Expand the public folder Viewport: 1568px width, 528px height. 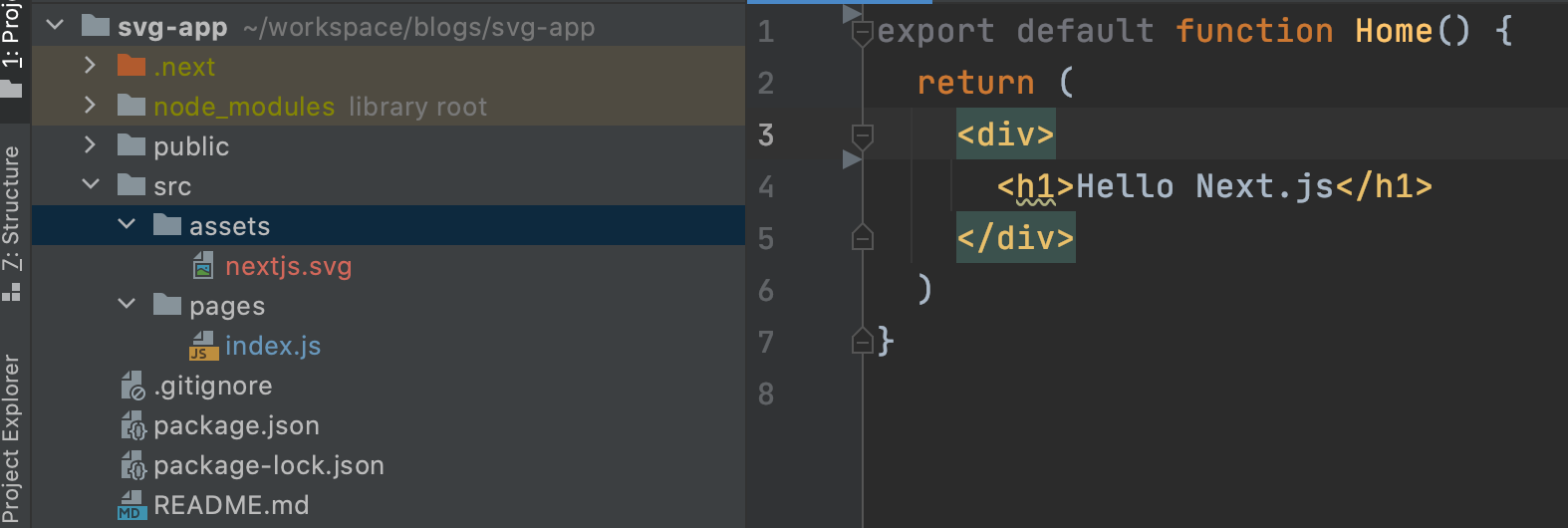coord(90,145)
